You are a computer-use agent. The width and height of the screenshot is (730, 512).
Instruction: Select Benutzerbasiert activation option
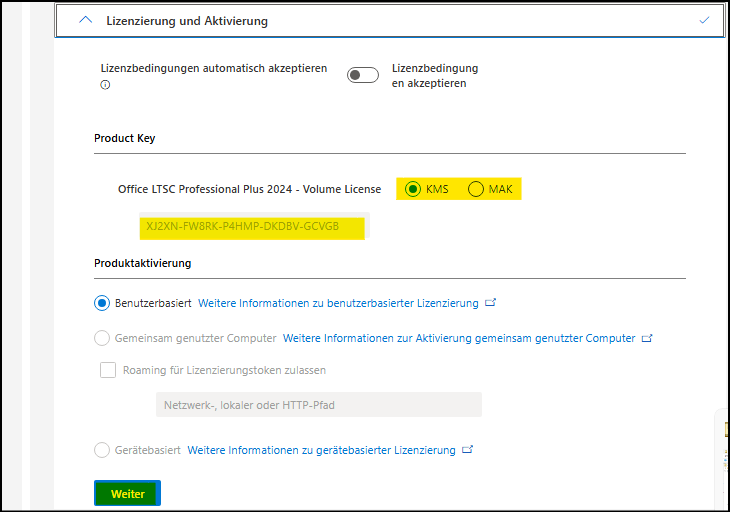102,303
